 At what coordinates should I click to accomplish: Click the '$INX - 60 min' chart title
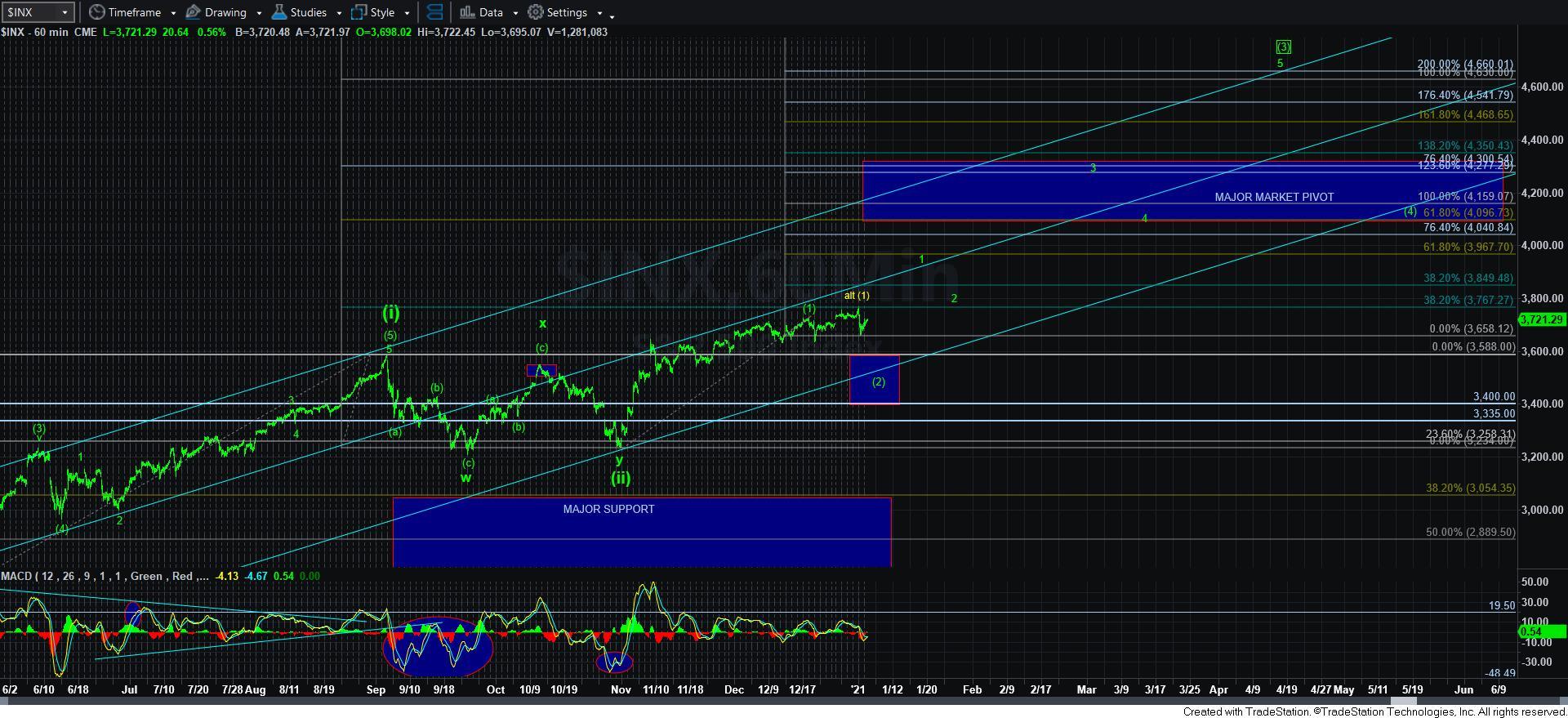pyautogui.click(x=35, y=32)
